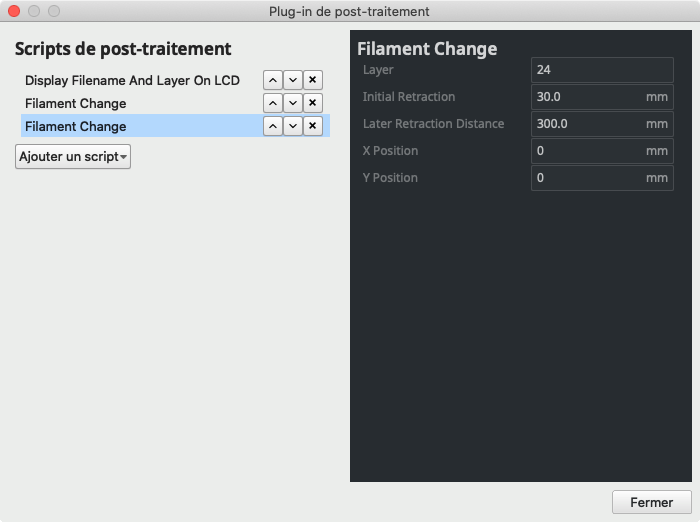
Task: Select the first Filament Change entry
Action: point(76,103)
